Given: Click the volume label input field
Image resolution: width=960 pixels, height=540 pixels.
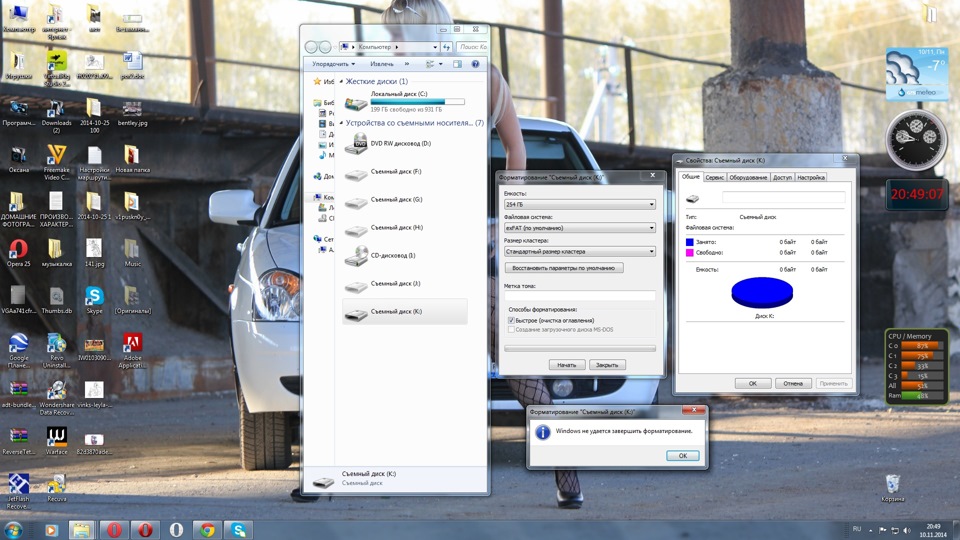Looking at the screenshot, I should click(x=580, y=296).
